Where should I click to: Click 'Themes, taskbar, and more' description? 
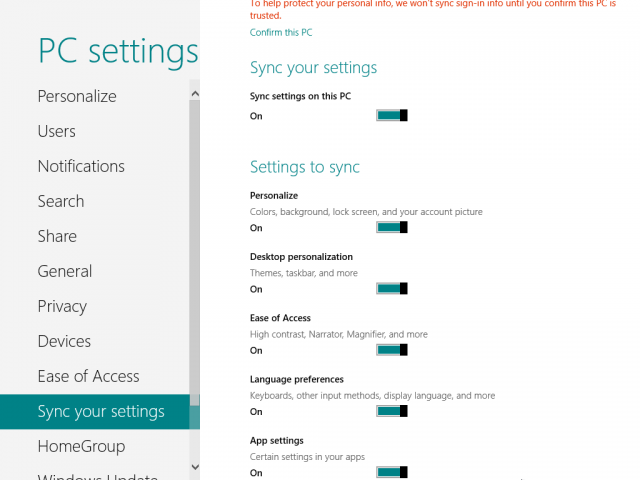tap(304, 273)
